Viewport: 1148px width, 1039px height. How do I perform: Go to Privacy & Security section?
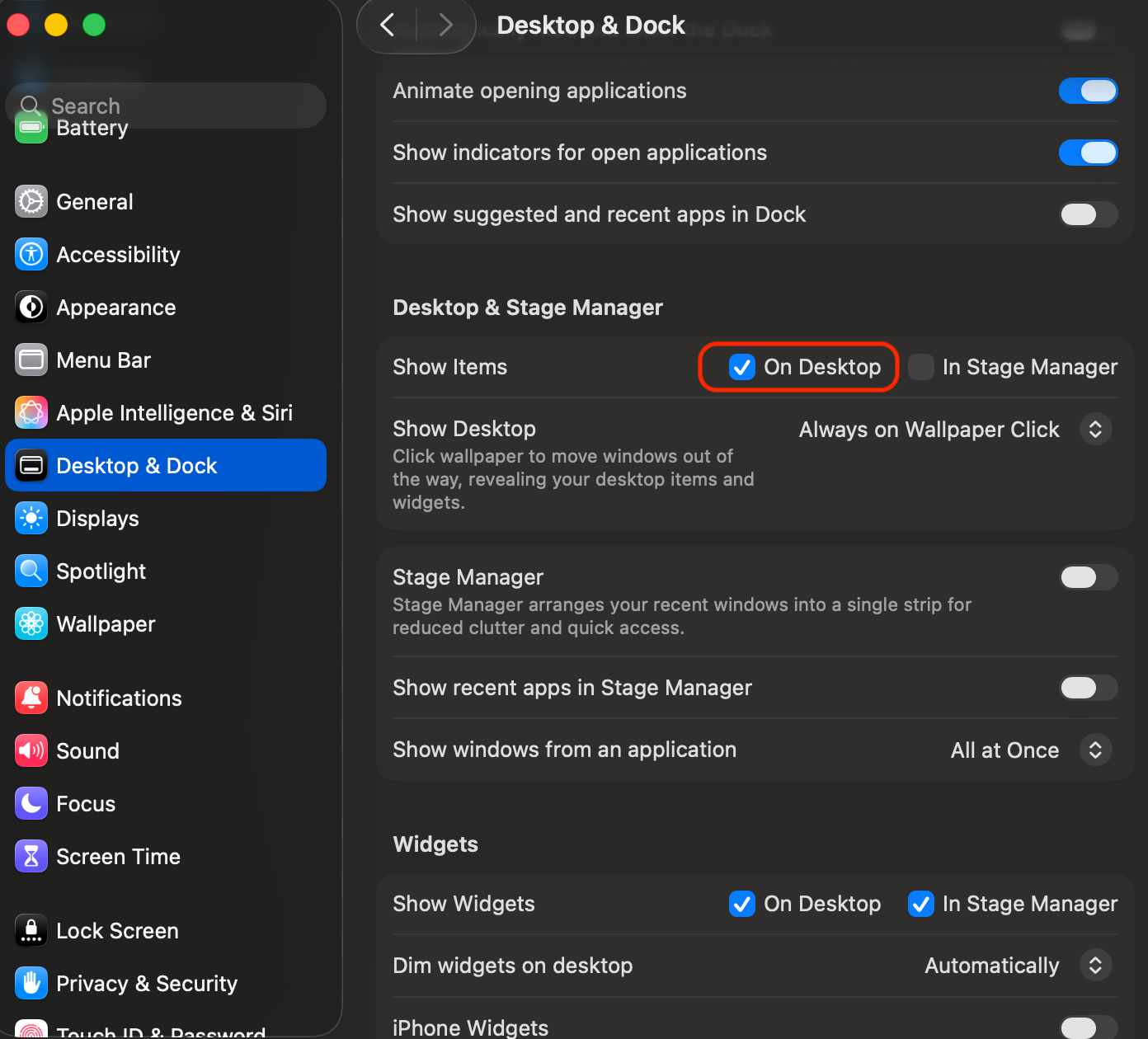pyautogui.click(x=146, y=984)
